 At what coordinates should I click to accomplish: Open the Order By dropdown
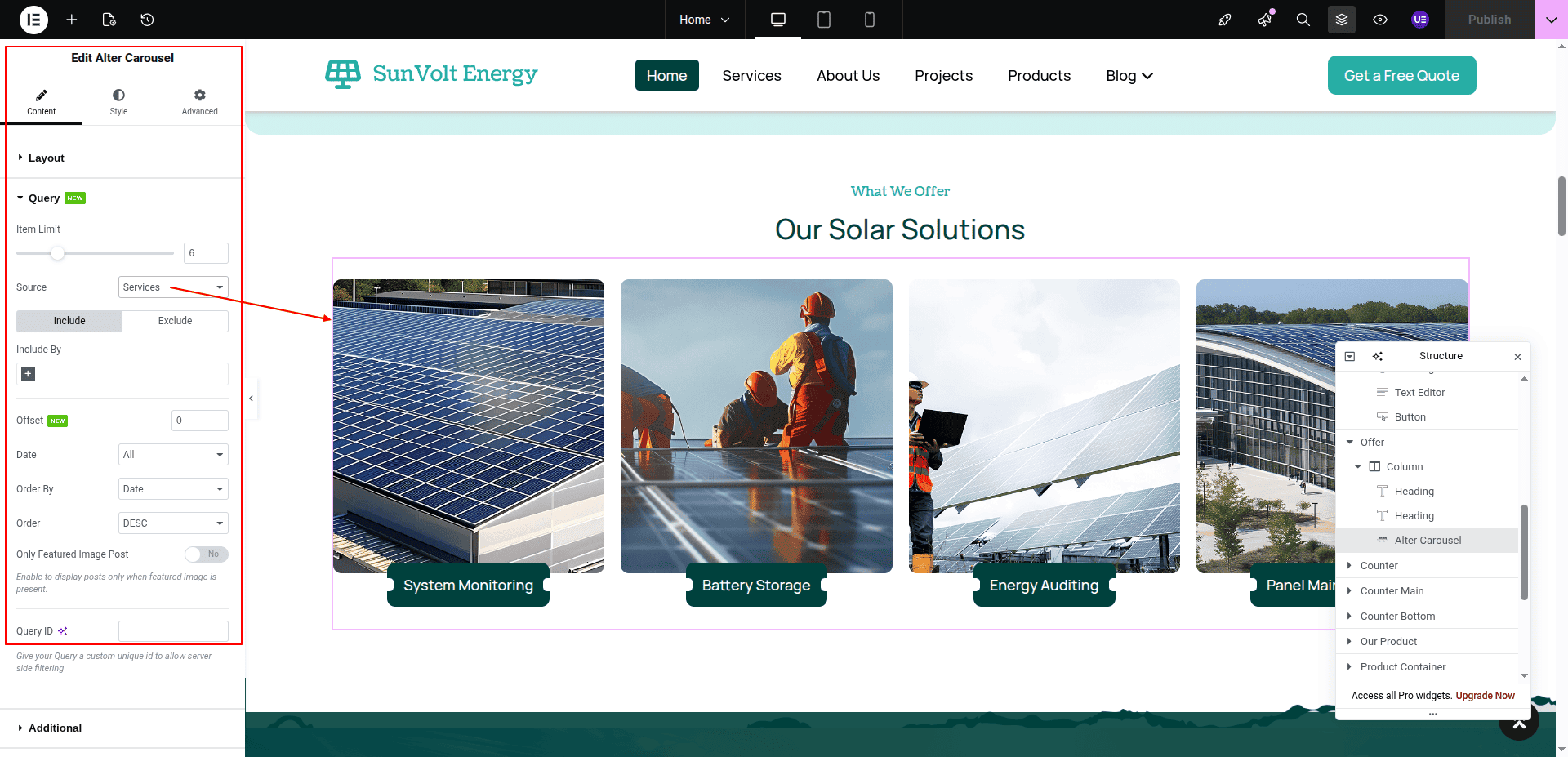click(173, 489)
